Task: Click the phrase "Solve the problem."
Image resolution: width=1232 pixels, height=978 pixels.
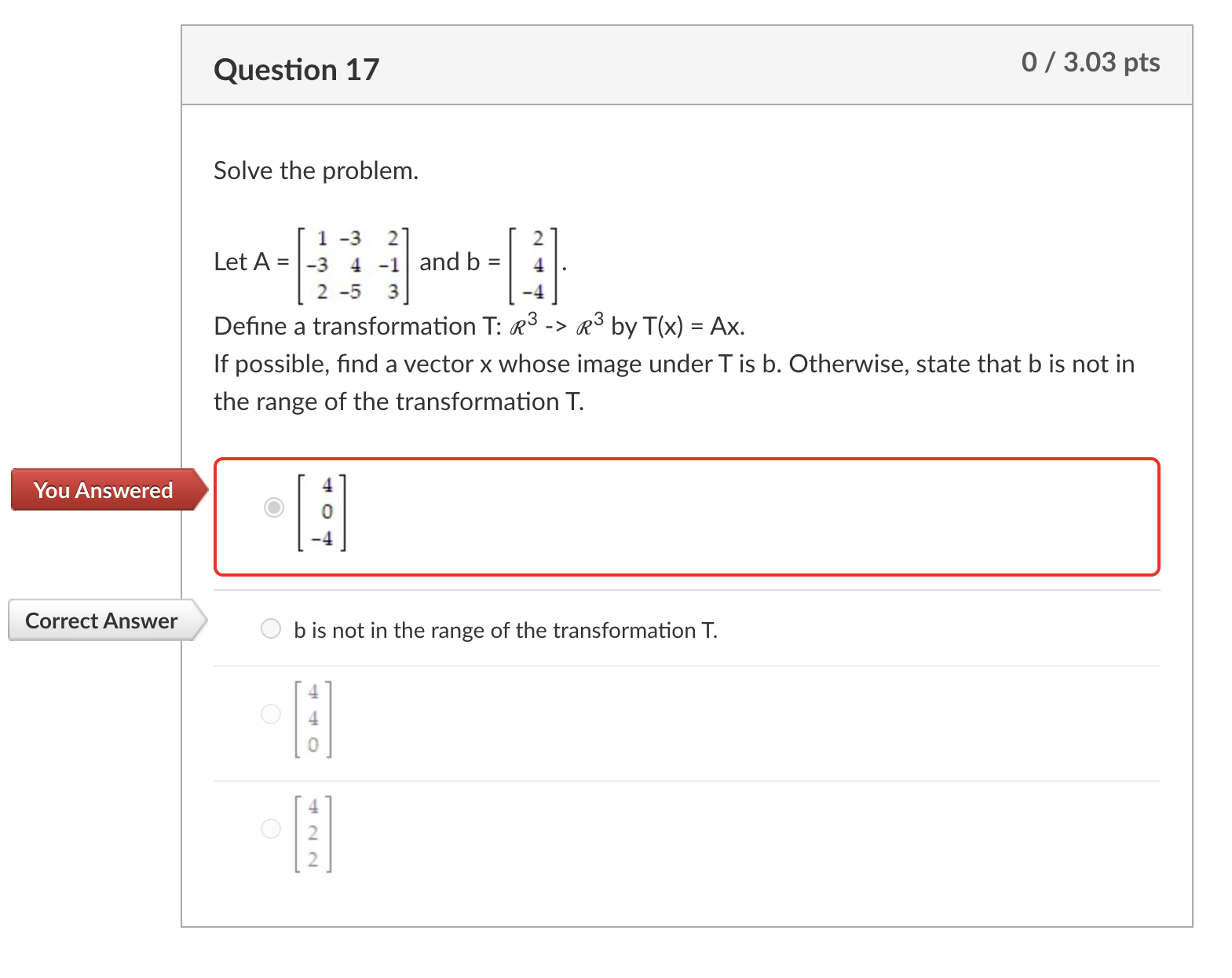Action: [316, 170]
